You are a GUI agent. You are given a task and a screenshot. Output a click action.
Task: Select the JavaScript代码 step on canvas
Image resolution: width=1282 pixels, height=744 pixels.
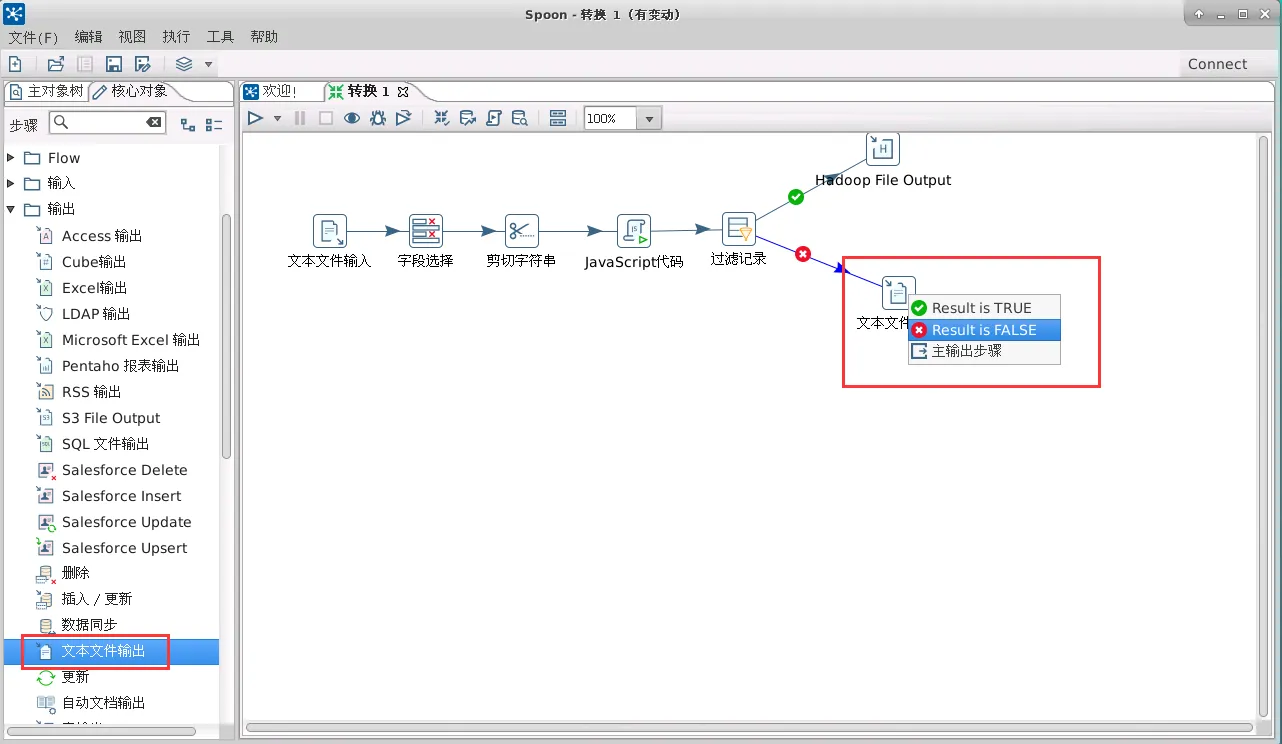[x=633, y=231]
